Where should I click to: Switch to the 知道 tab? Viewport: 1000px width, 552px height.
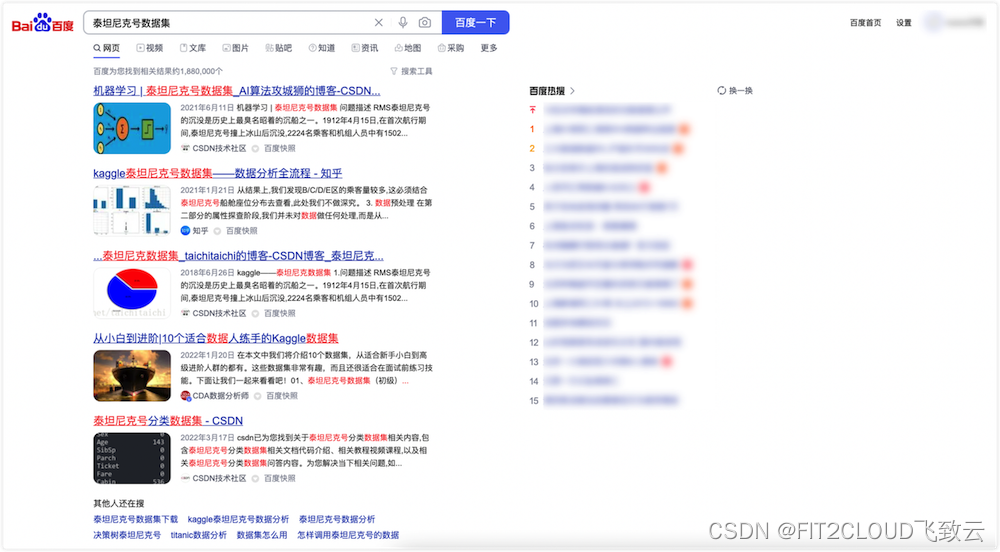322,48
